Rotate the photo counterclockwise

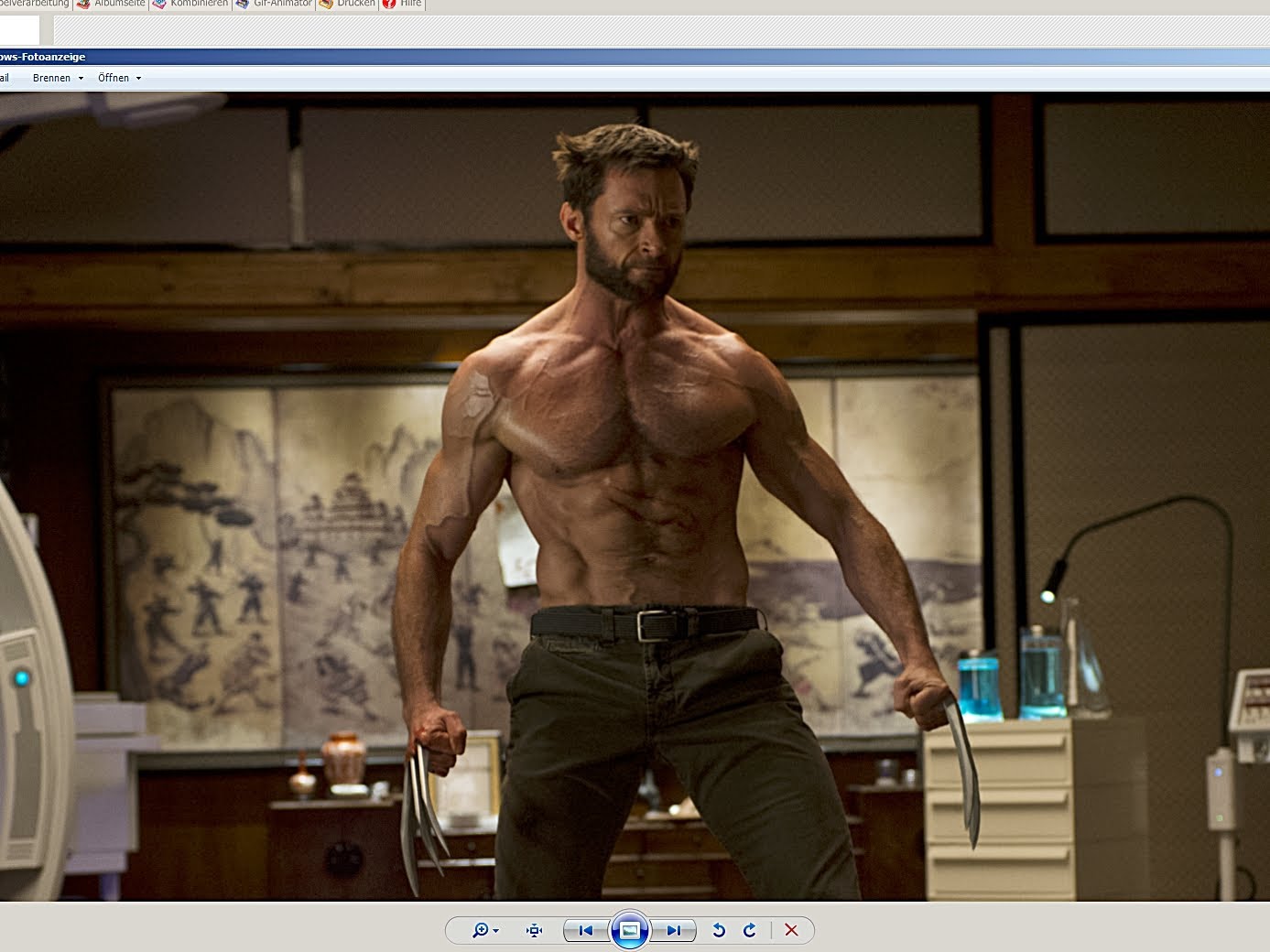[x=720, y=930]
